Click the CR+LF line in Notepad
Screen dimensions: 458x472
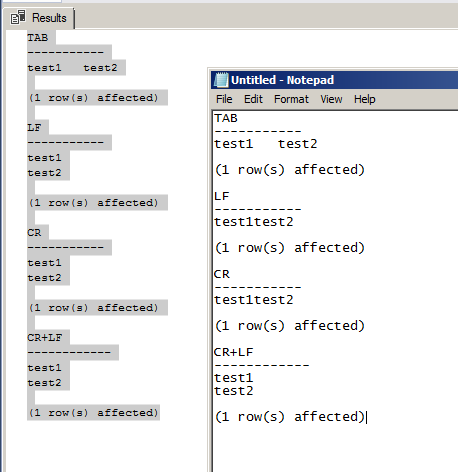234,352
